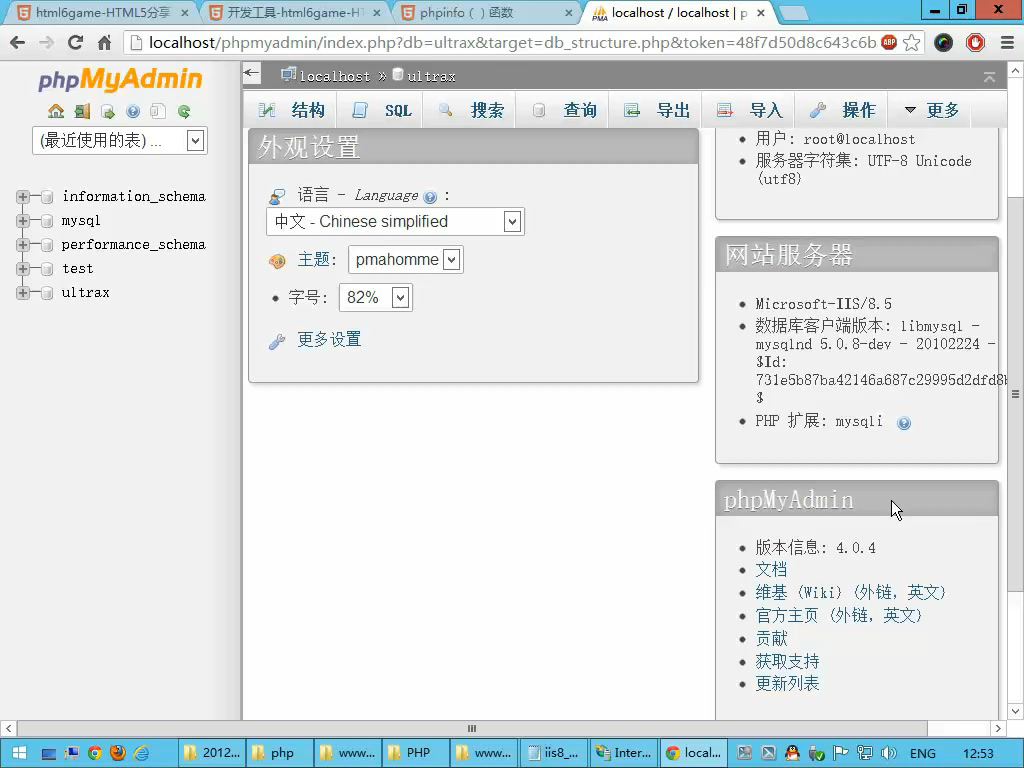Screen dimensions: 1024x768
Task: Open the 官方主页 (Official homepage) link
Action: click(x=839, y=615)
